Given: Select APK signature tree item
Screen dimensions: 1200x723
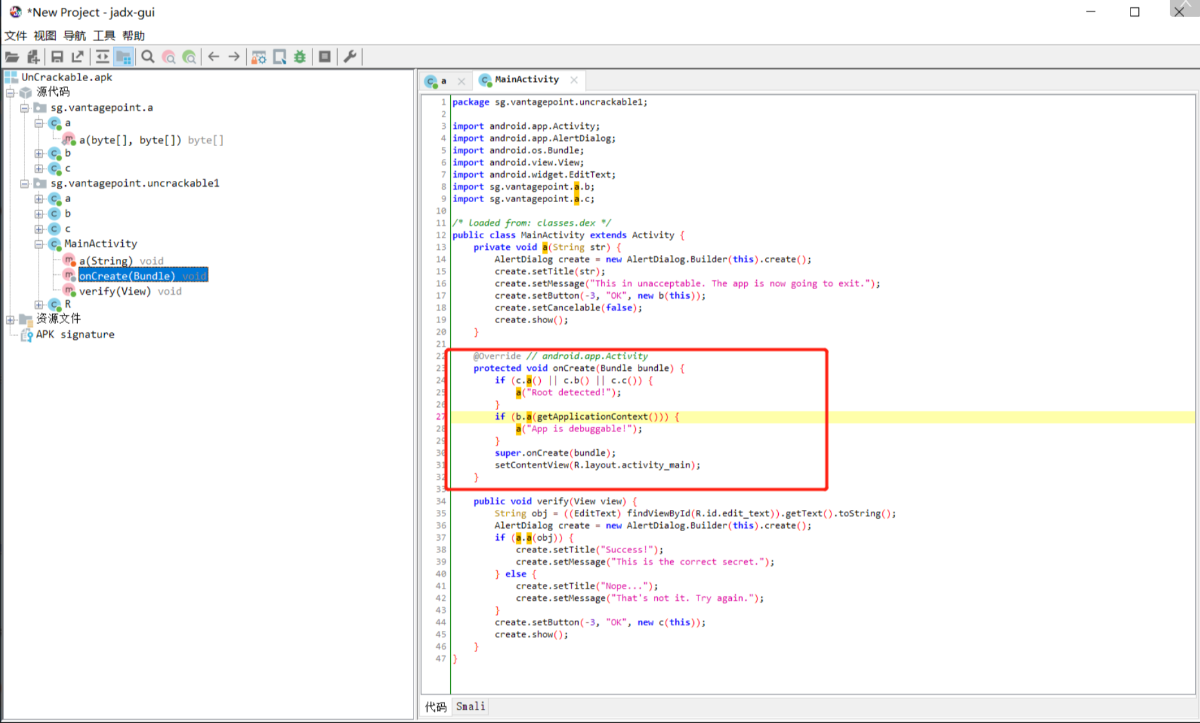Looking at the screenshot, I should pyautogui.click(x=75, y=334).
